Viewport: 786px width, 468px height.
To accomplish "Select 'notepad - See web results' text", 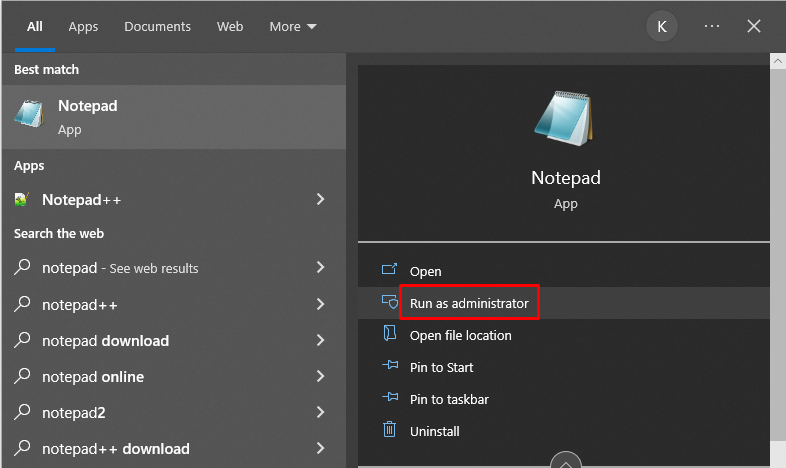I will 120,268.
